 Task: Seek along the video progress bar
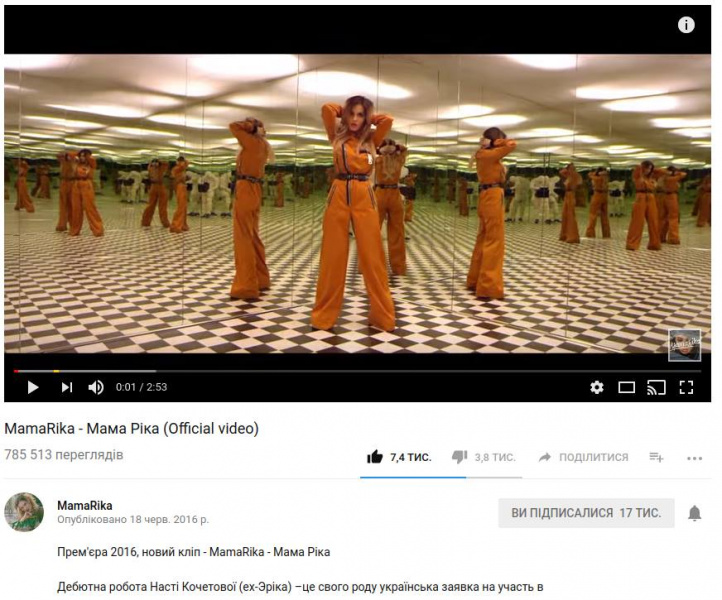357,371
